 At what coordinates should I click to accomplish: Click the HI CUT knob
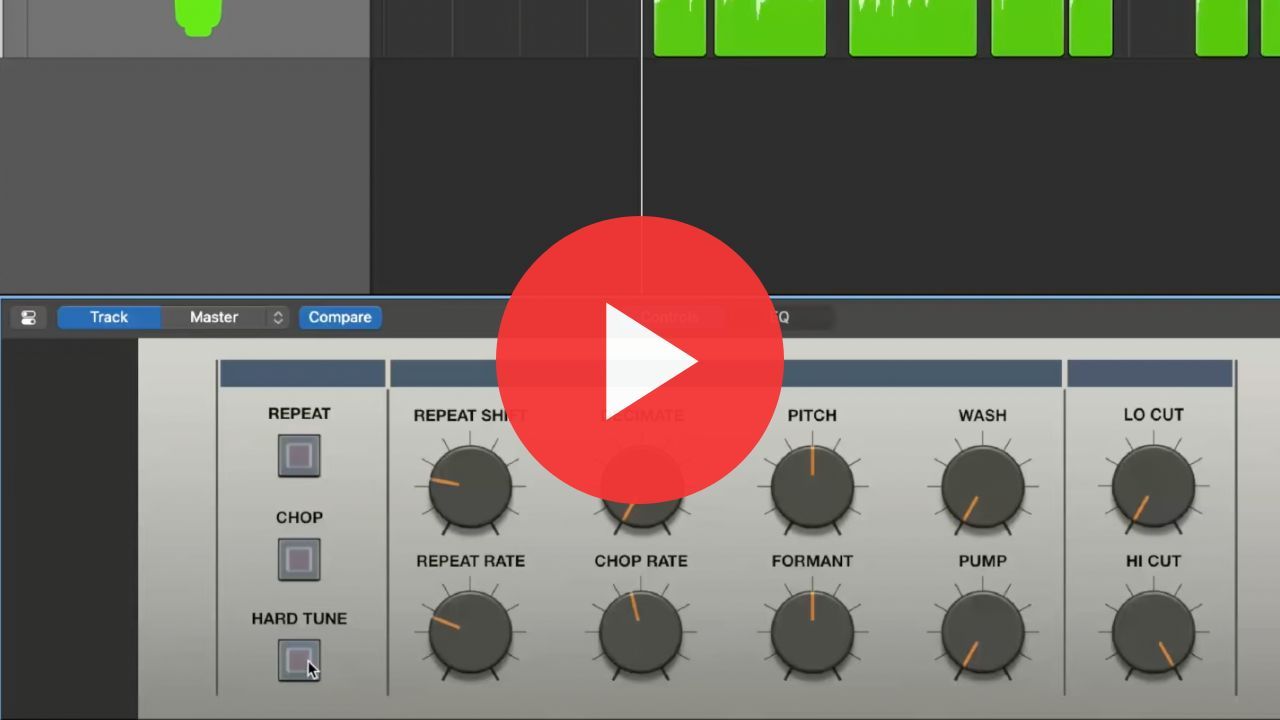(1153, 632)
